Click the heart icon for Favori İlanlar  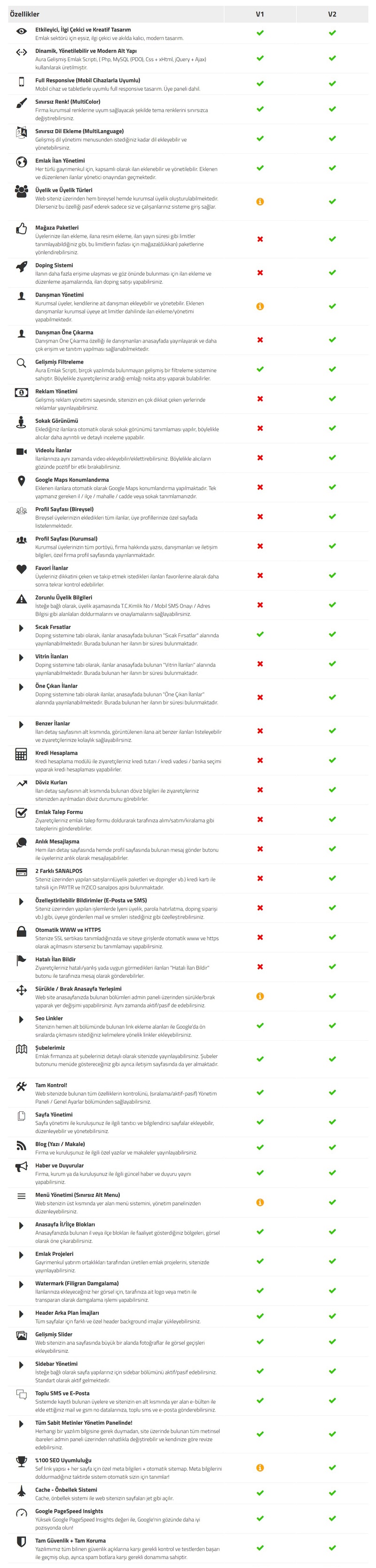tap(21, 569)
